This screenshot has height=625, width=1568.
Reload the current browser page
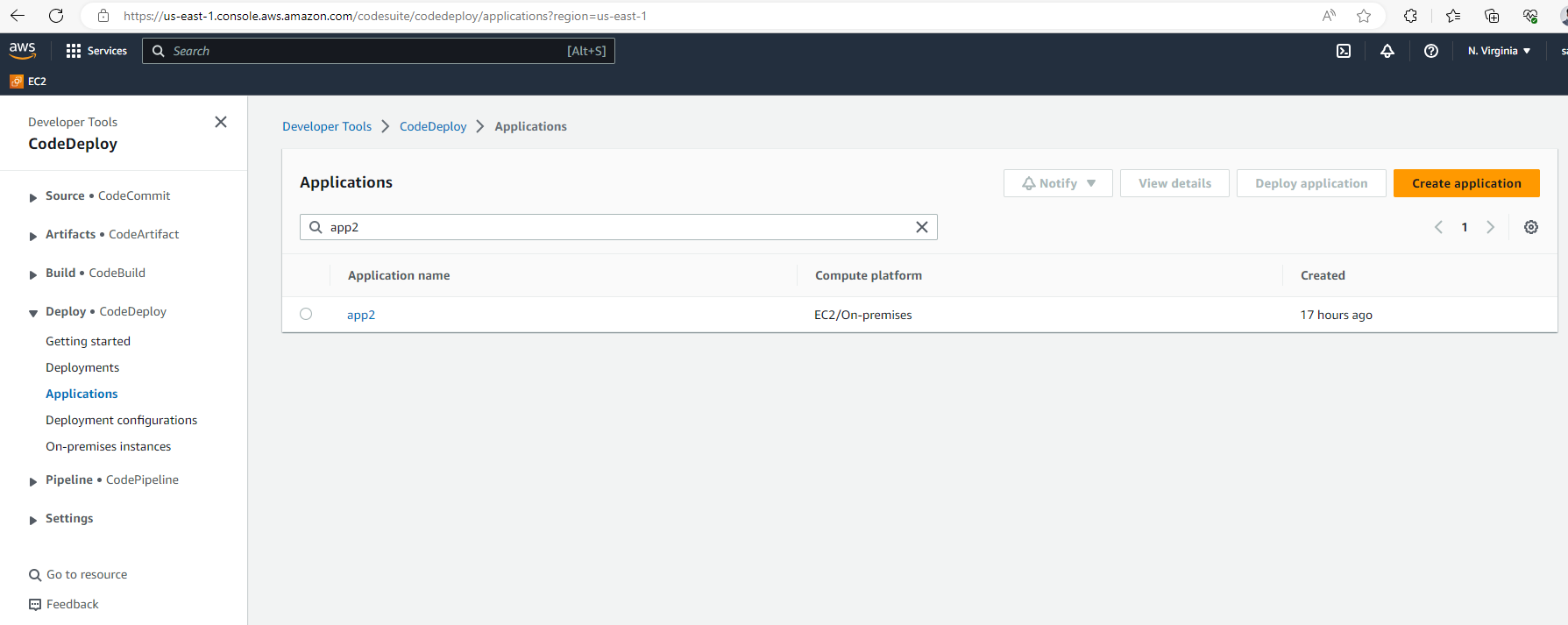(56, 16)
